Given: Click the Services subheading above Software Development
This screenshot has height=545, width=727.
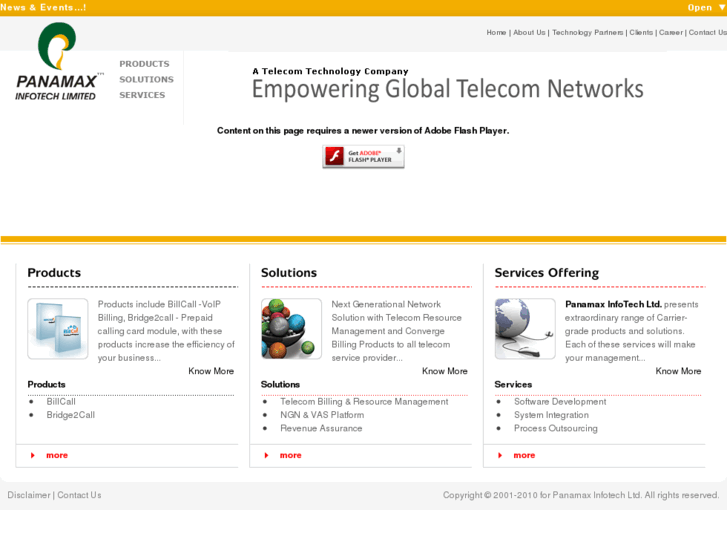Looking at the screenshot, I should click(513, 385).
